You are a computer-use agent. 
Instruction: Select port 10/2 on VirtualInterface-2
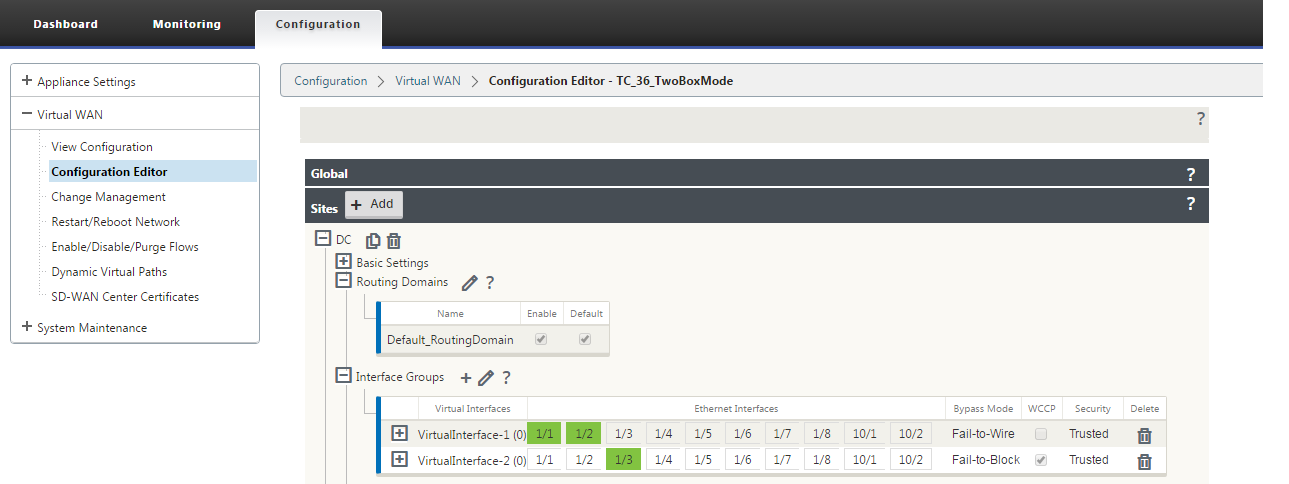coord(911,460)
